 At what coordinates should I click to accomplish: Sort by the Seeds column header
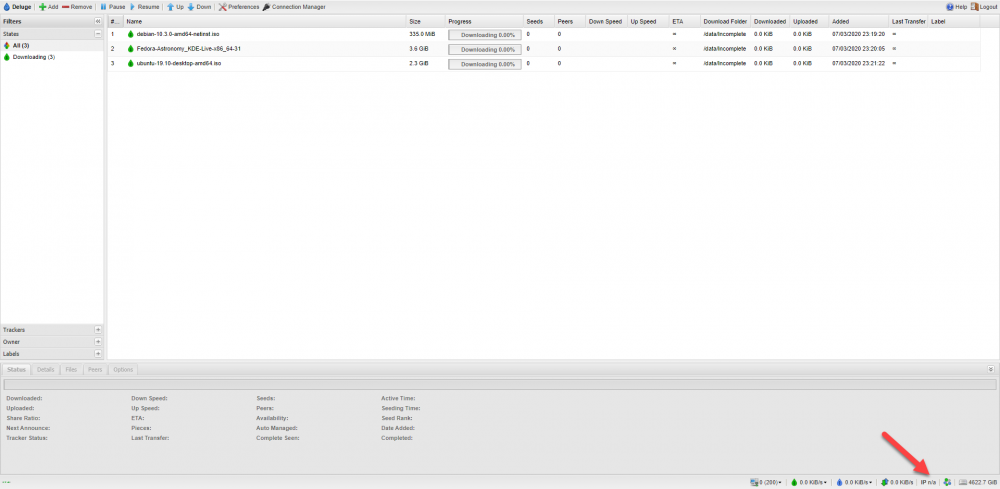[539, 22]
